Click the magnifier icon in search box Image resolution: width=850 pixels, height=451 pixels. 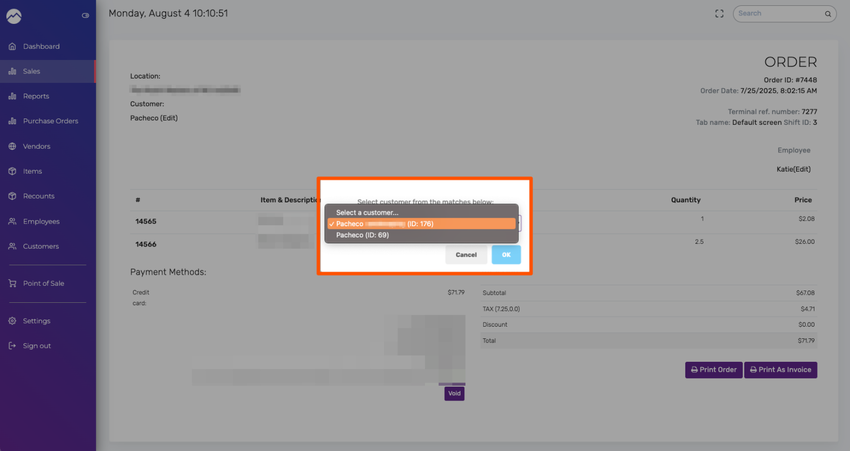(x=828, y=14)
